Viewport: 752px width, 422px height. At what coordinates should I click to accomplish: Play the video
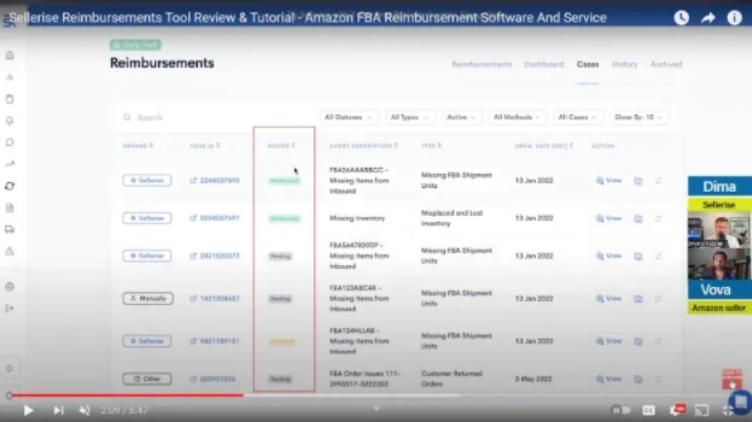pyautogui.click(x=28, y=410)
